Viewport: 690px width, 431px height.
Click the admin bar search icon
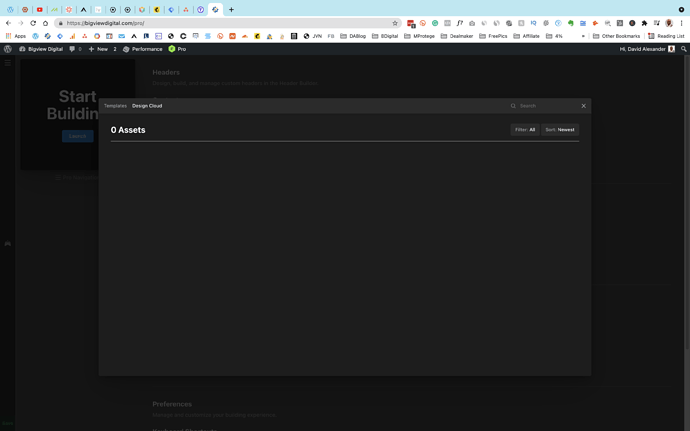[x=683, y=49]
